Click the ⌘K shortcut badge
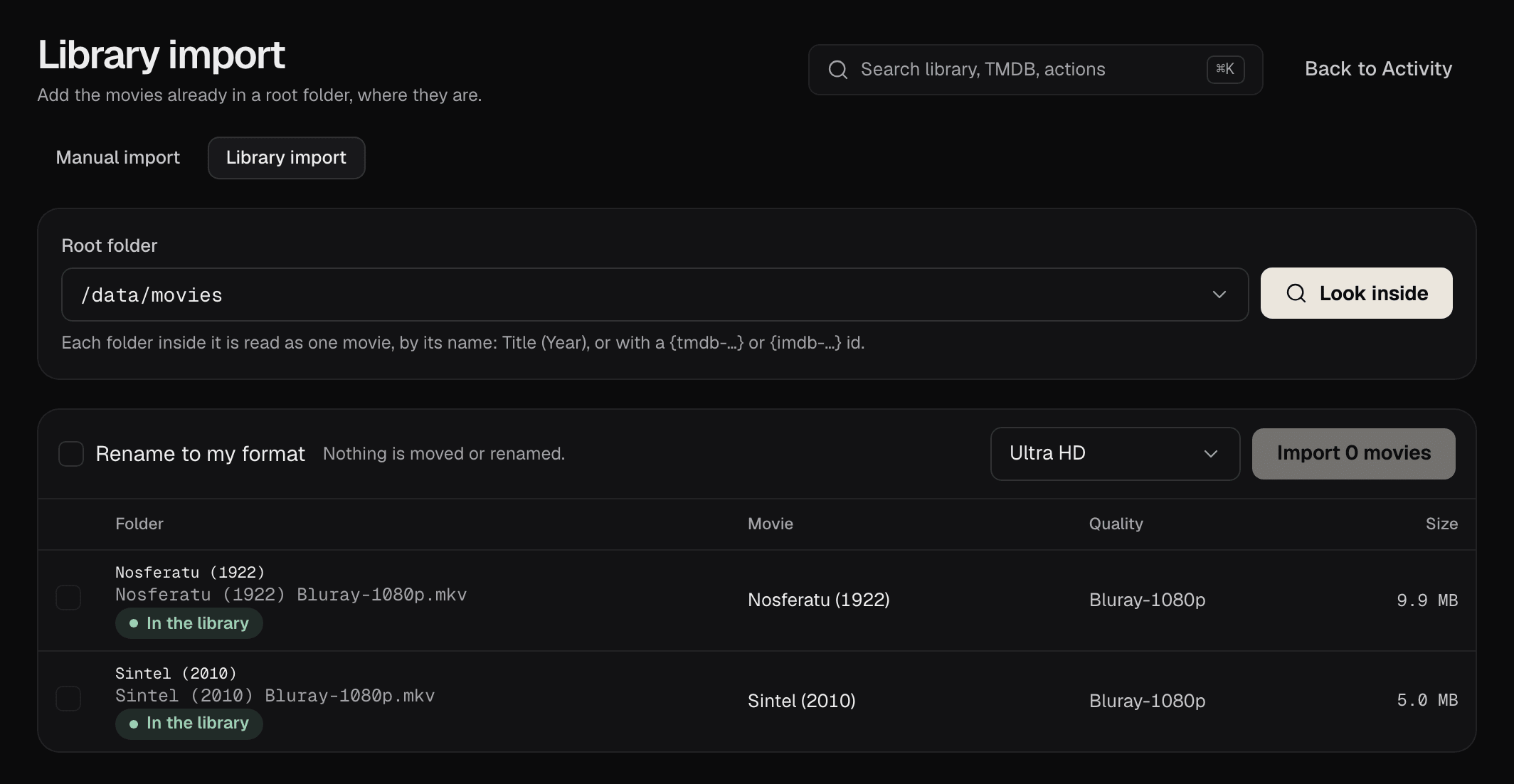The image size is (1514, 784). click(x=1225, y=69)
